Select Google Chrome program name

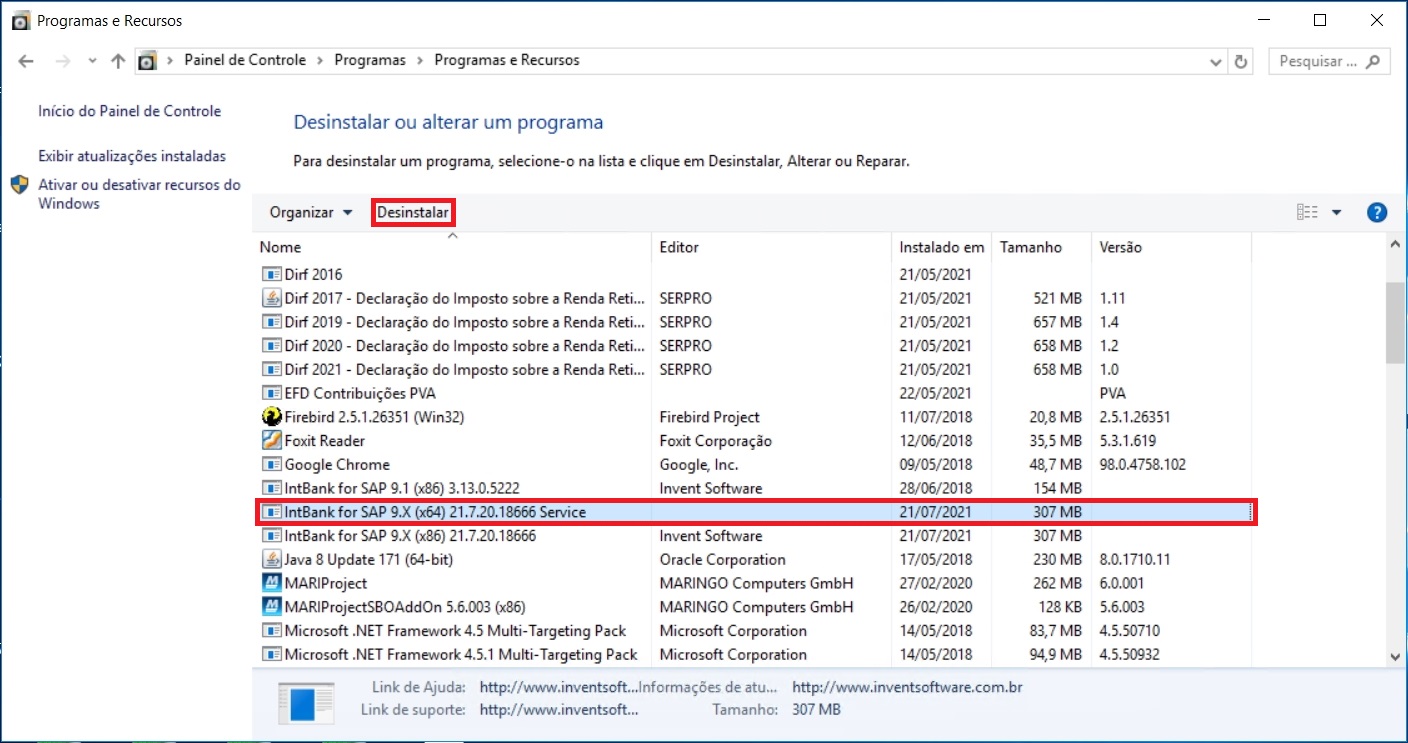(x=337, y=465)
